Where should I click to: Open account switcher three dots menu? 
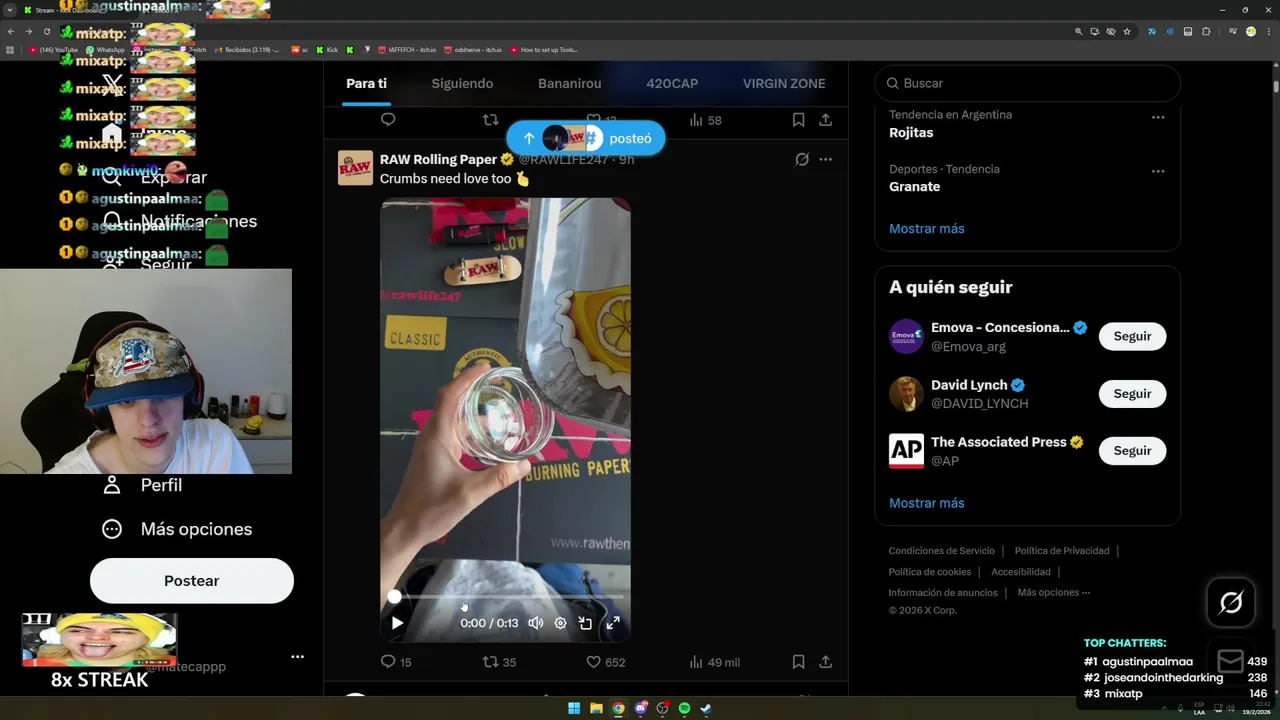(297, 657)
